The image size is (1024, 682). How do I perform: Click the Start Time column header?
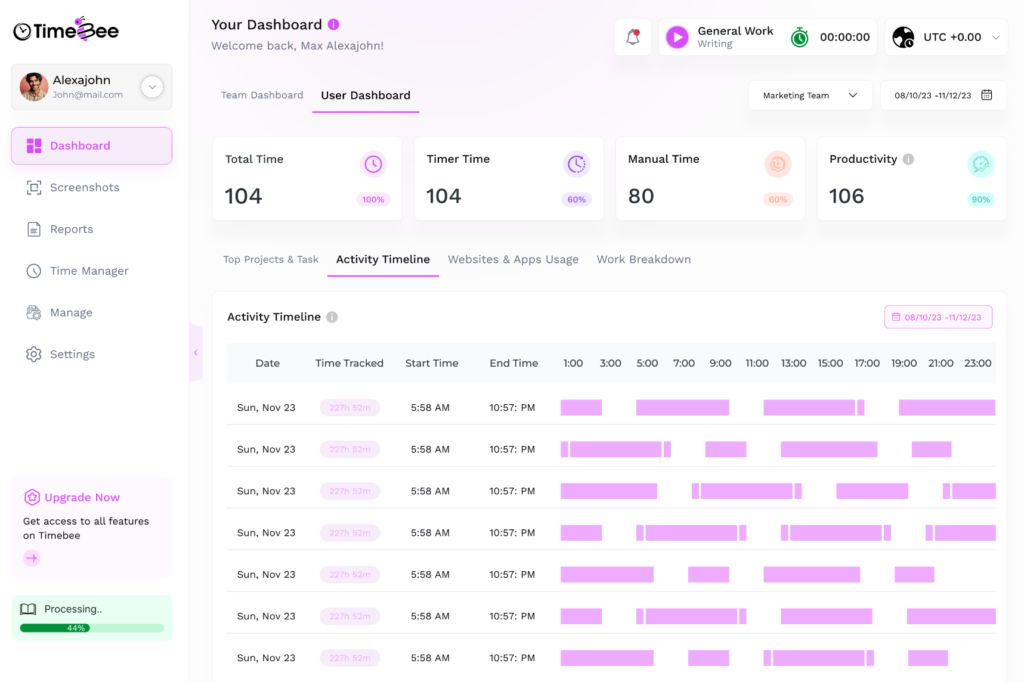432,363
